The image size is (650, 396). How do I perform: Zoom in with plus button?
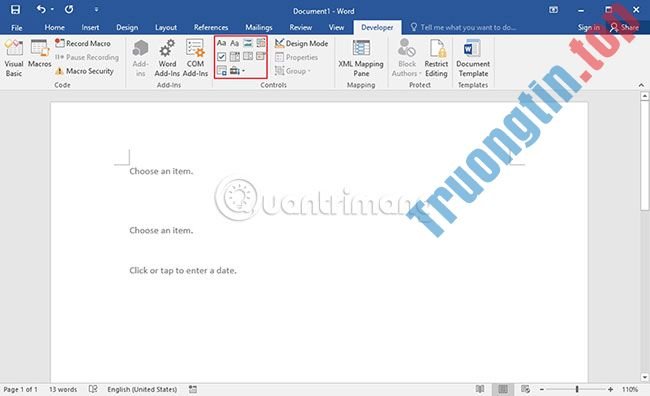(x=611, y=389)
